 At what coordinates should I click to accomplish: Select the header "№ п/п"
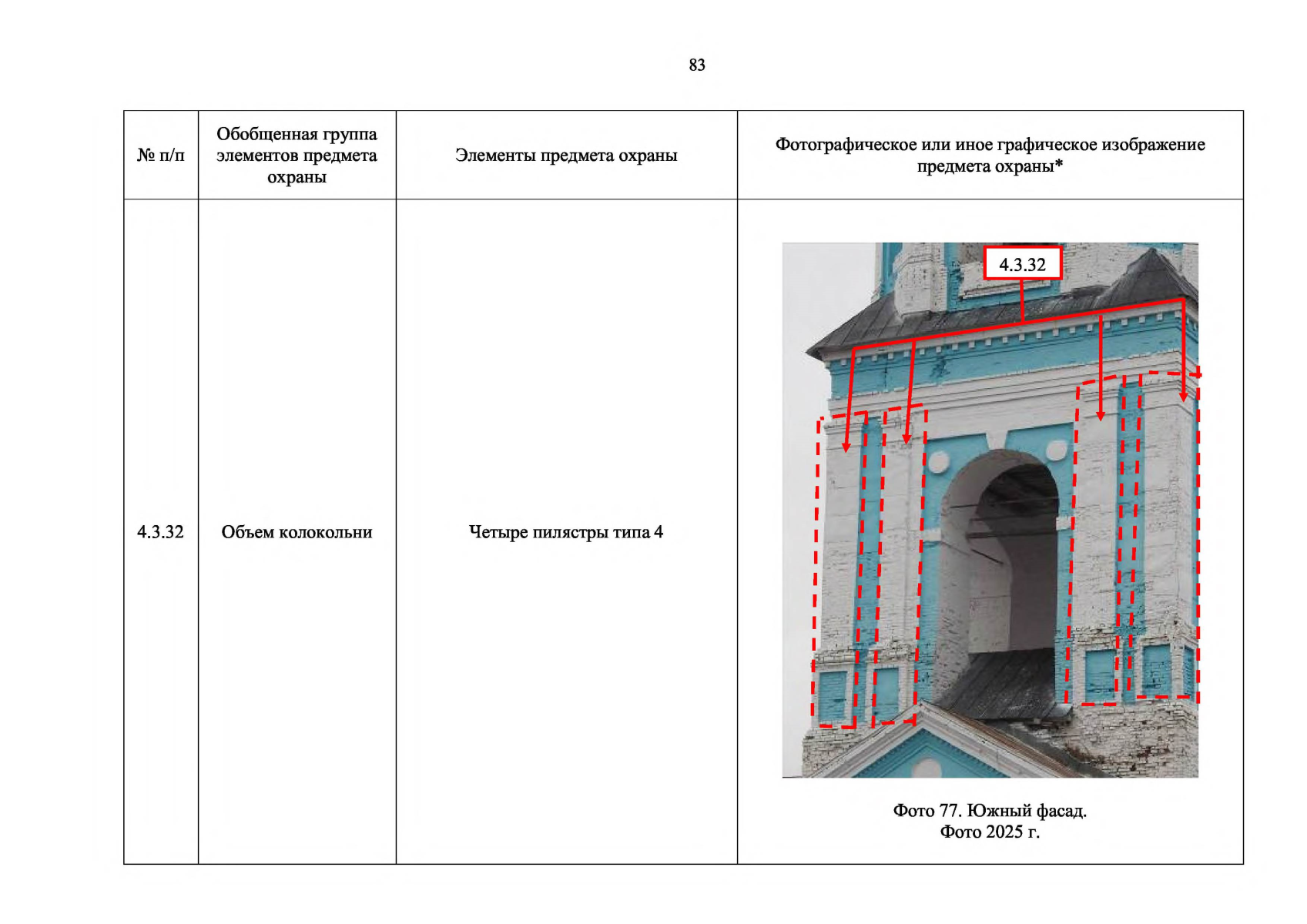(x=161, y=156)
